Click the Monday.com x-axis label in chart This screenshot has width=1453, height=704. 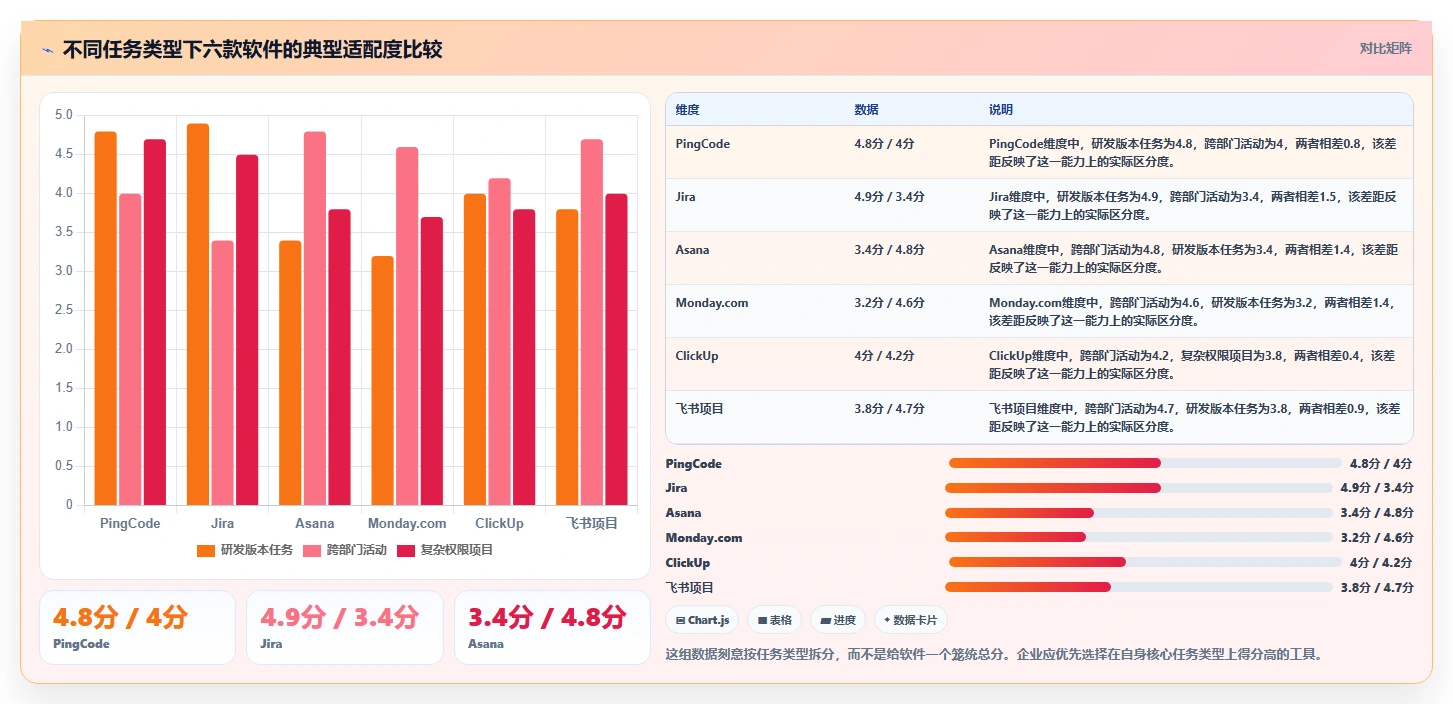[x=407, y=523]
